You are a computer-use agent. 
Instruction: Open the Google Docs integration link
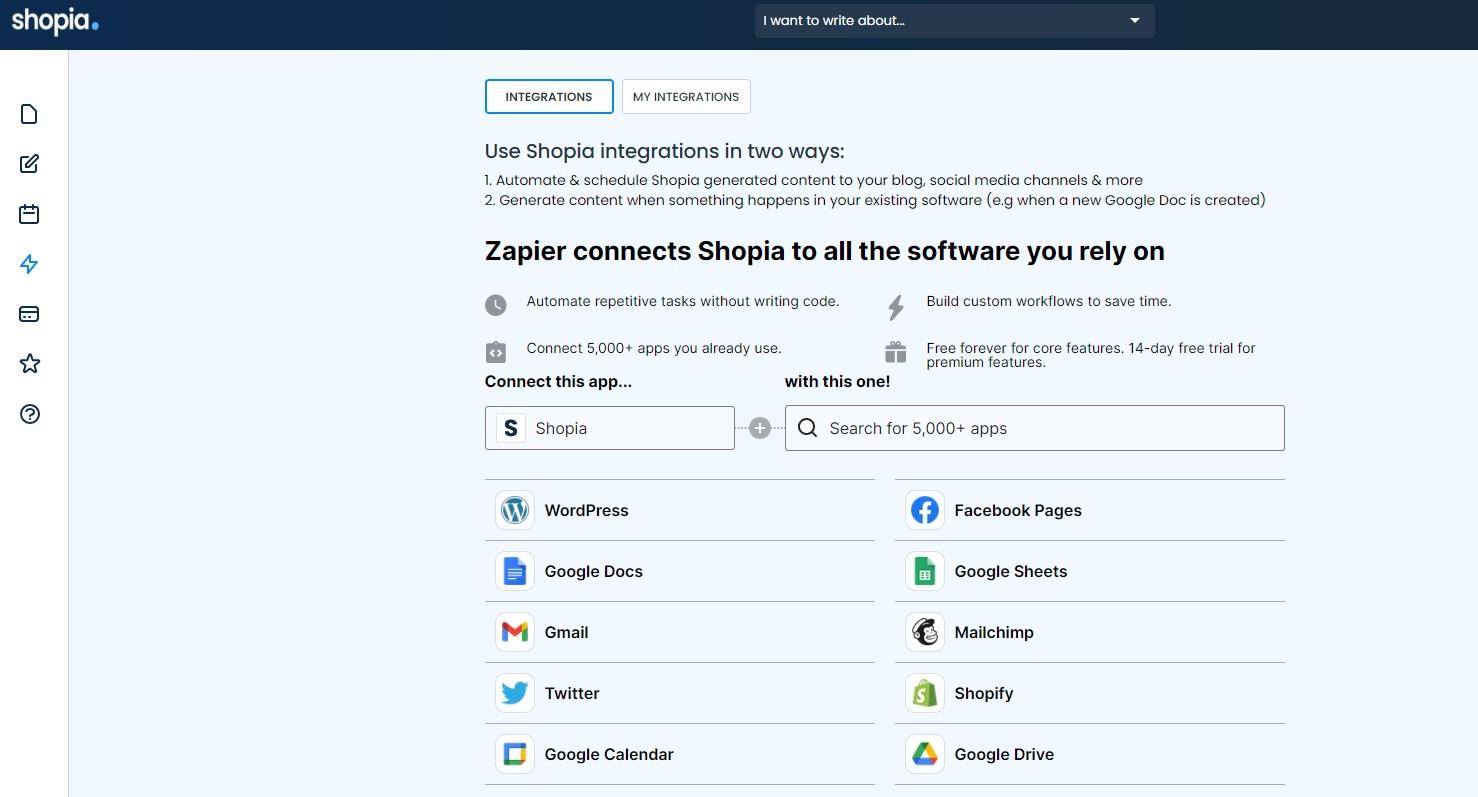(680, 571)
